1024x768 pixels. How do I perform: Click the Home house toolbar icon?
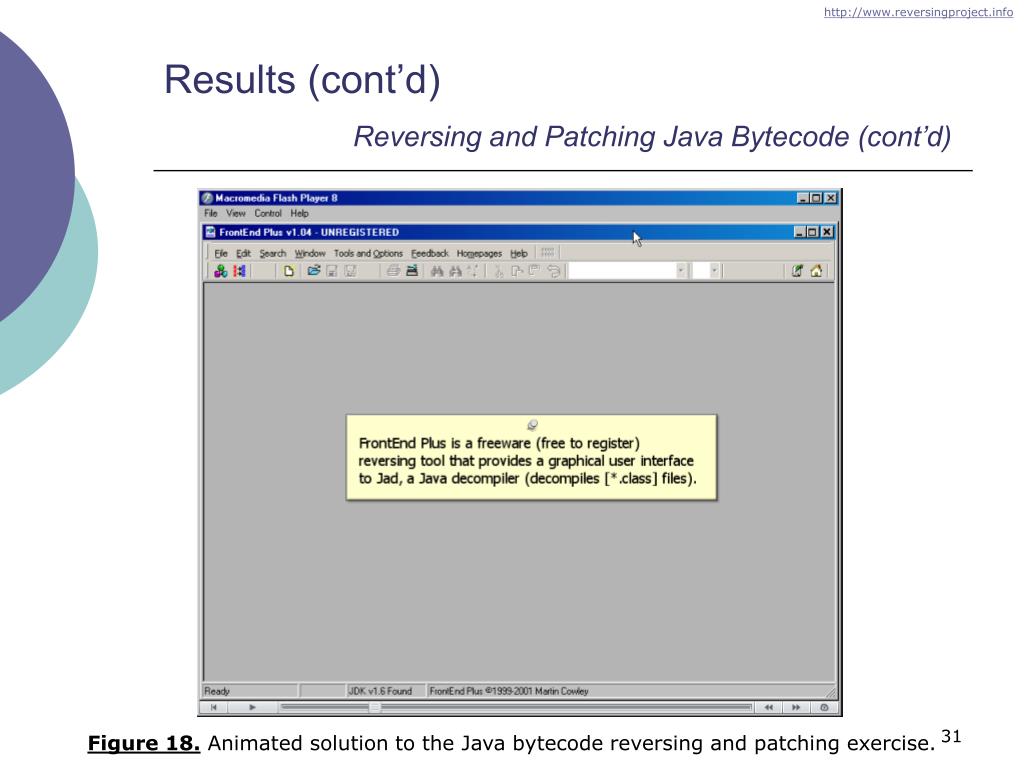[816, 271]
